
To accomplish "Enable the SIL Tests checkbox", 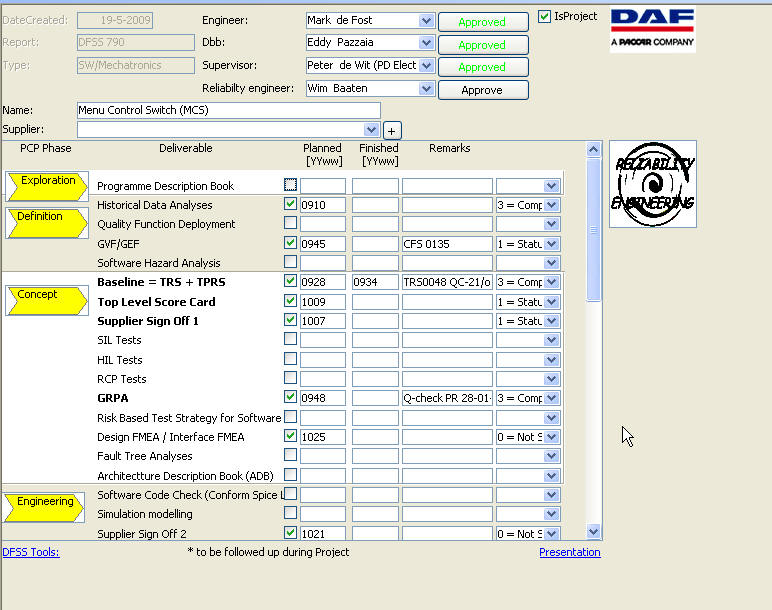I will pos(290,339).
